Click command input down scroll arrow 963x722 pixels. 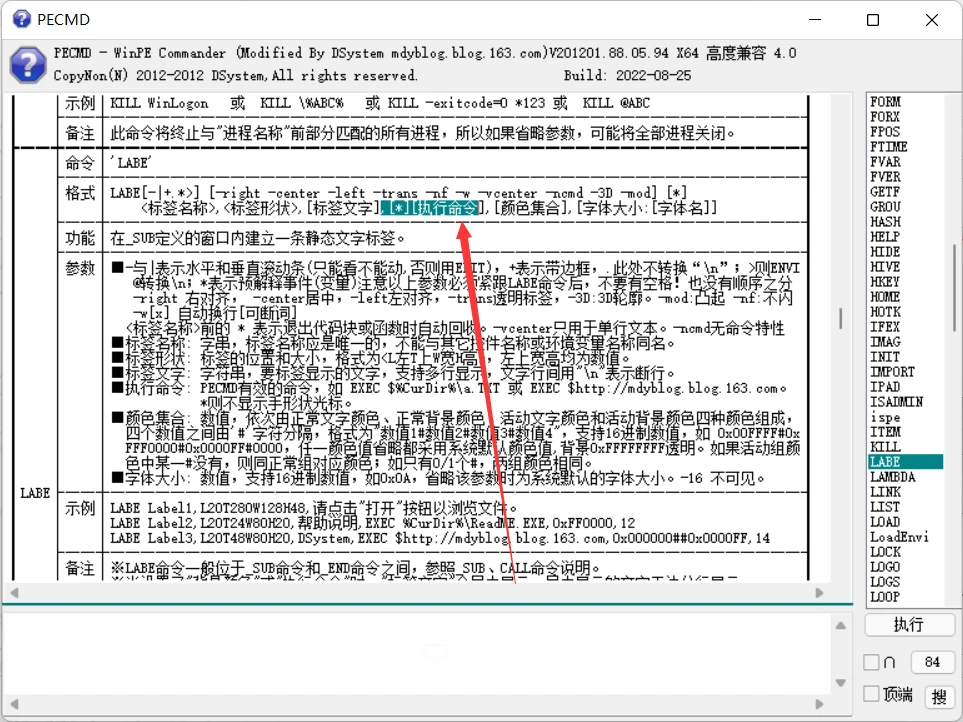(841, 683)
